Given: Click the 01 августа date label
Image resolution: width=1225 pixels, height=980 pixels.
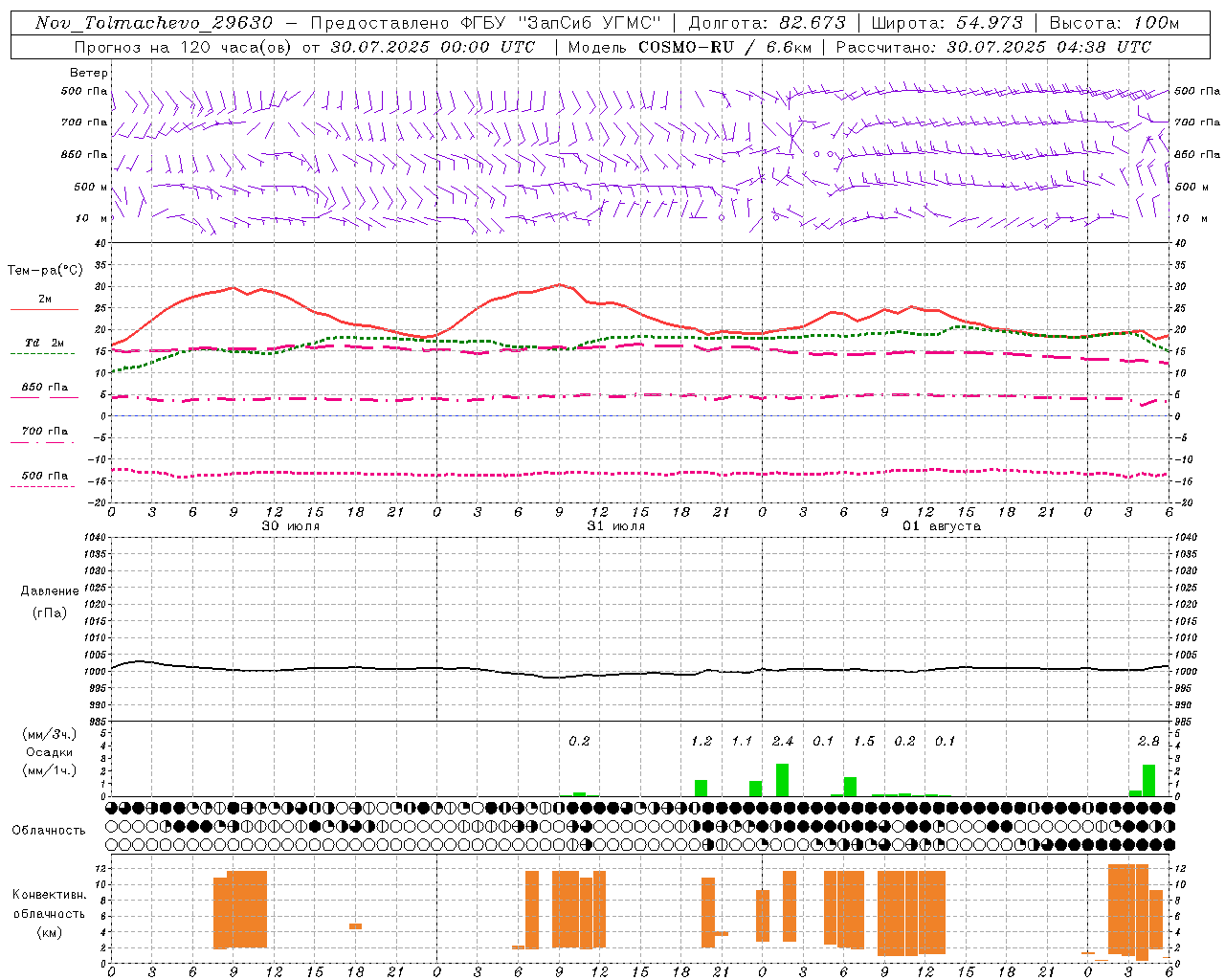Looking at the screenshot, I should click(942, 525).
